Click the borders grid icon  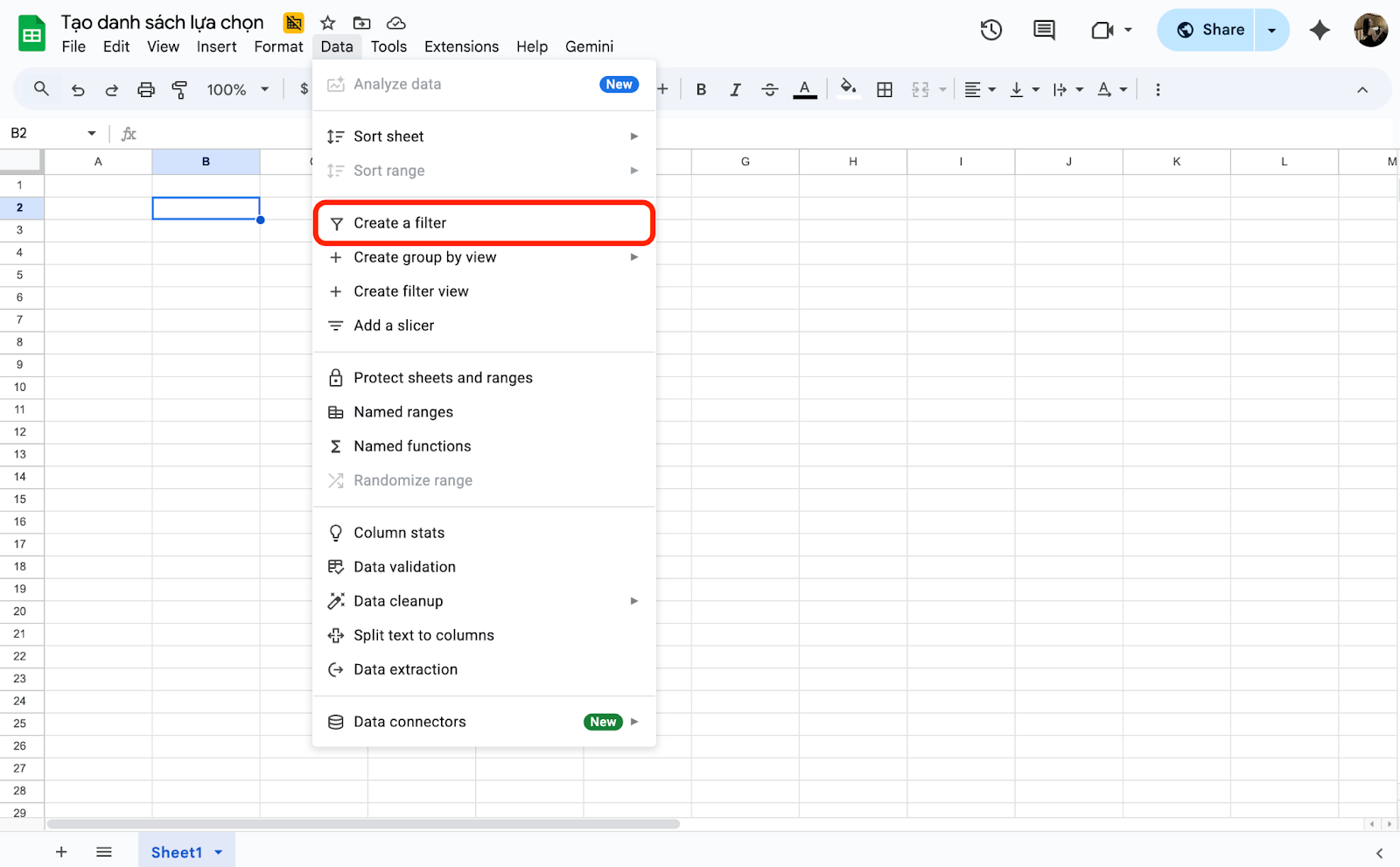coord(885,89)
